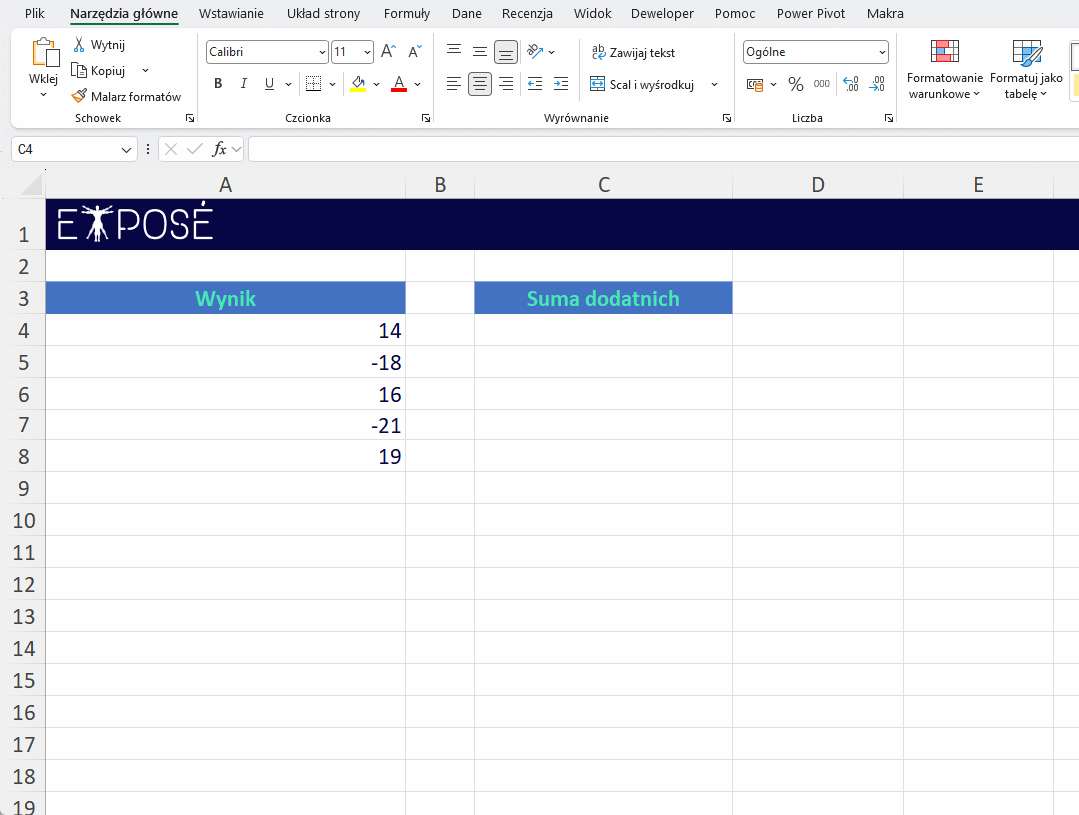Open the Calibri font name dropdown
1079x815 pixels.
tap(267, 52)
